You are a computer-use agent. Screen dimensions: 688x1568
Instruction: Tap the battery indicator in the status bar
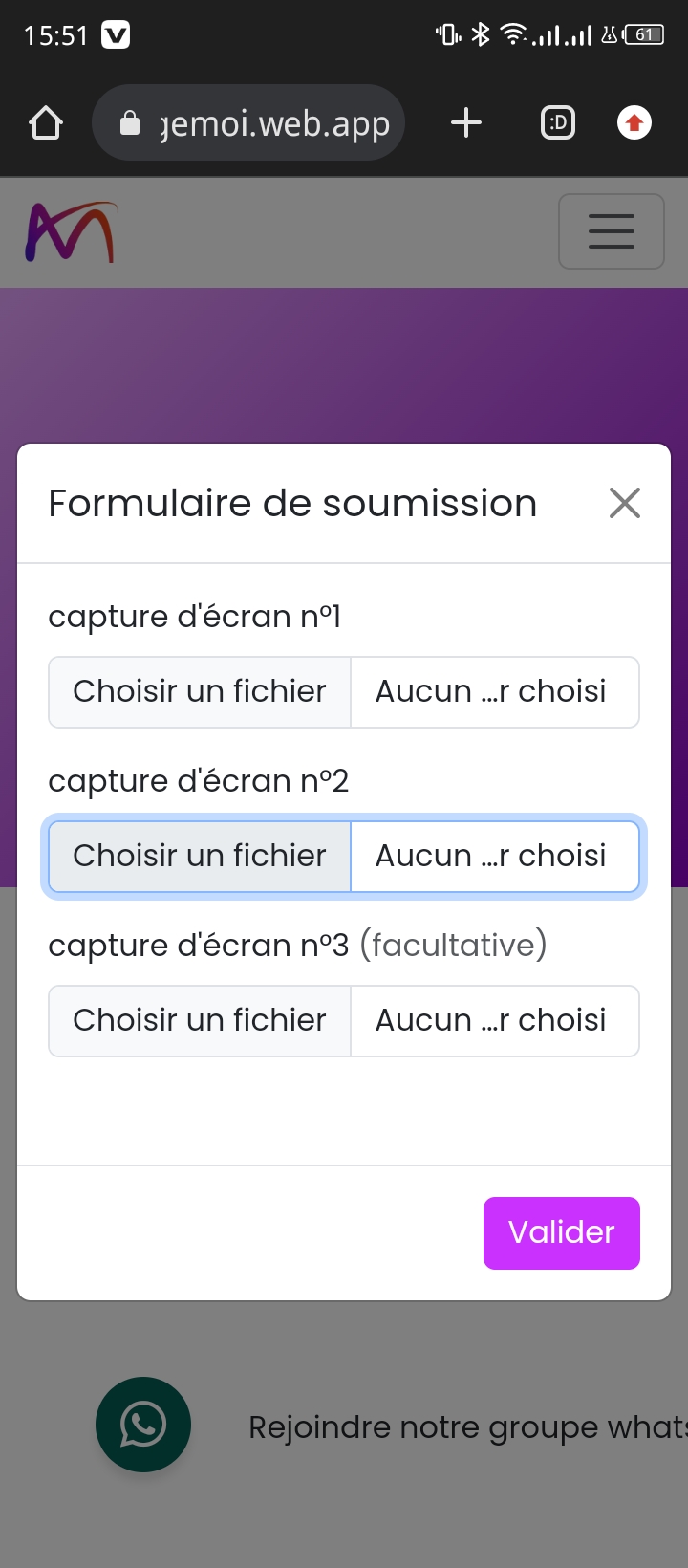[644, 35]
